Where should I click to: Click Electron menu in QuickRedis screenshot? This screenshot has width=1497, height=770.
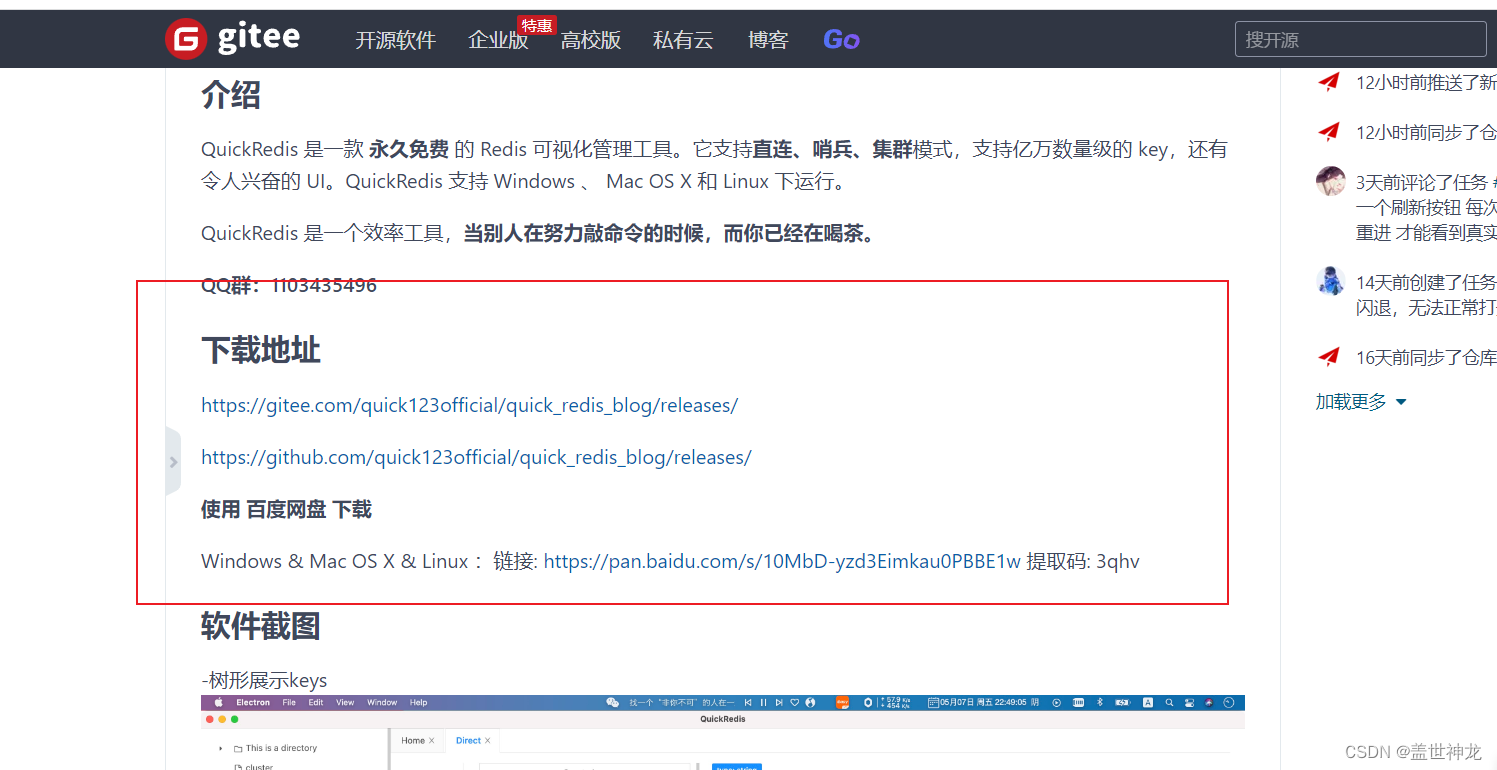pyautogui.click(x=253, y=703)
